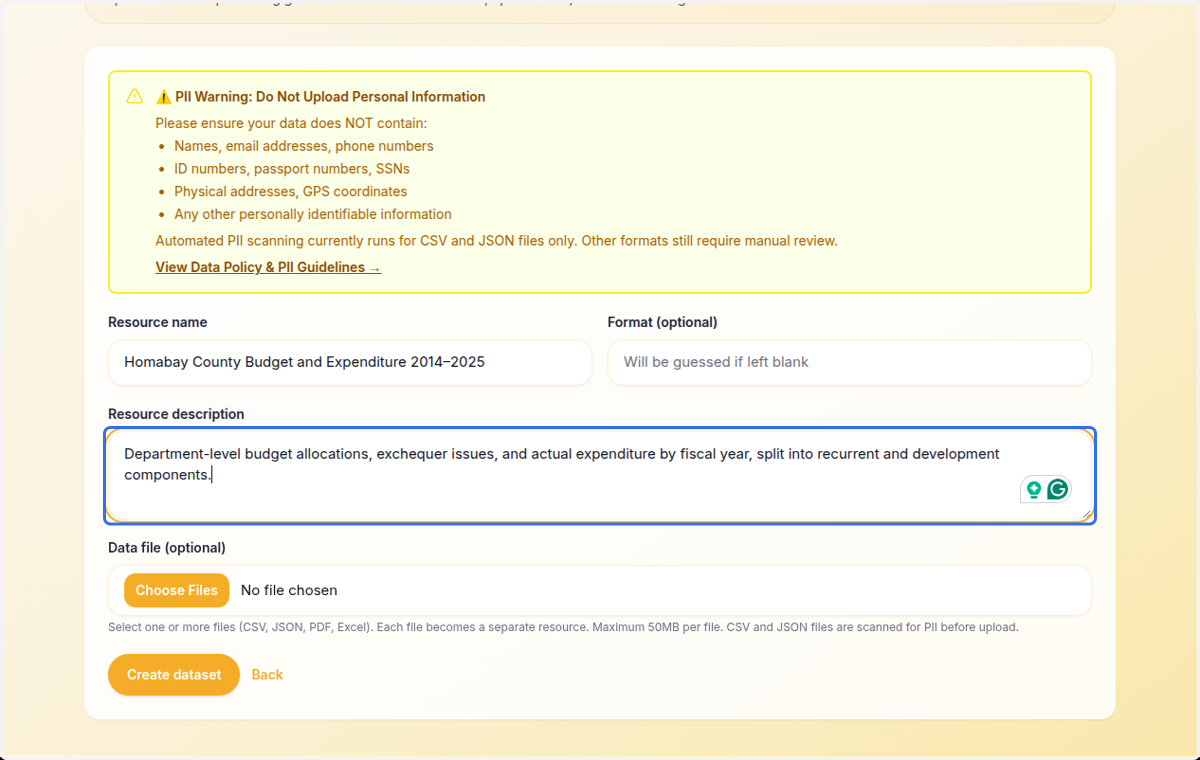Click the 'Automated PII scanning currently runs' sentence

click(x=496, y=241)
